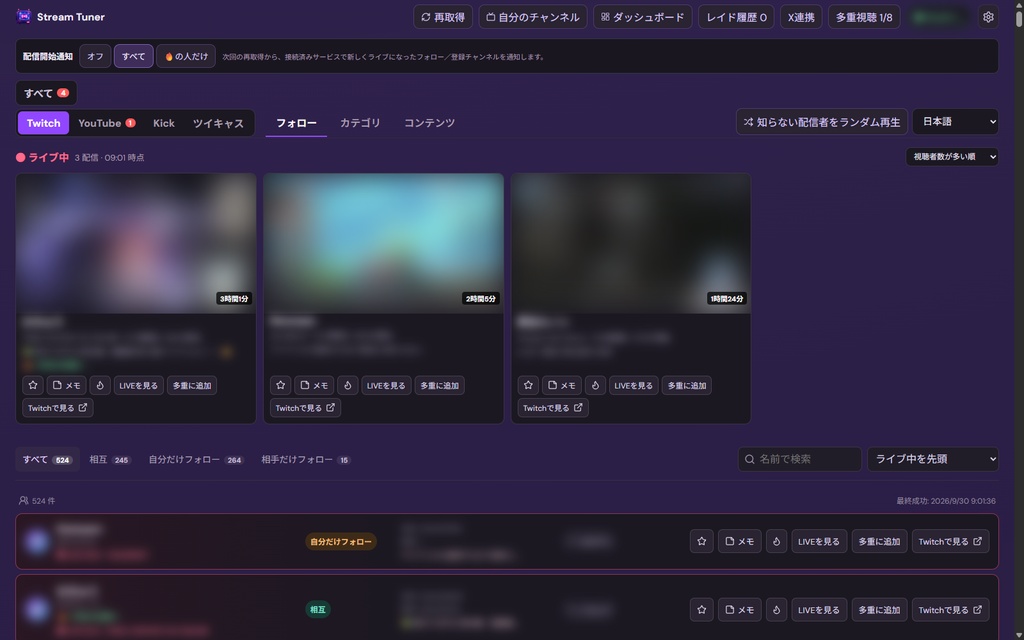Click 多重に追加 on second live card

point(440,385)
